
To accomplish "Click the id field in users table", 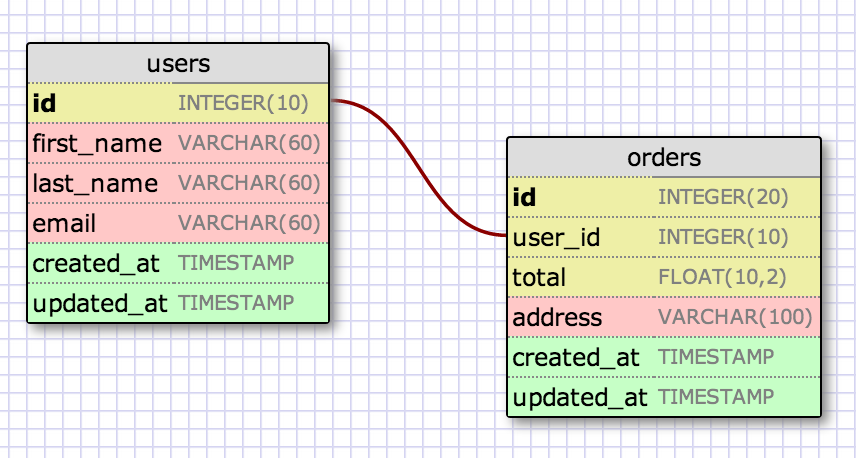I will tap(45, 102).
